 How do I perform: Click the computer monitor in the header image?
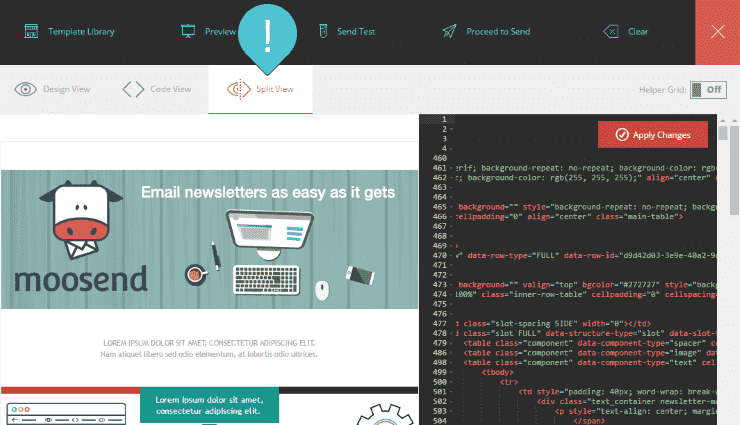click(x=270, y=234)
